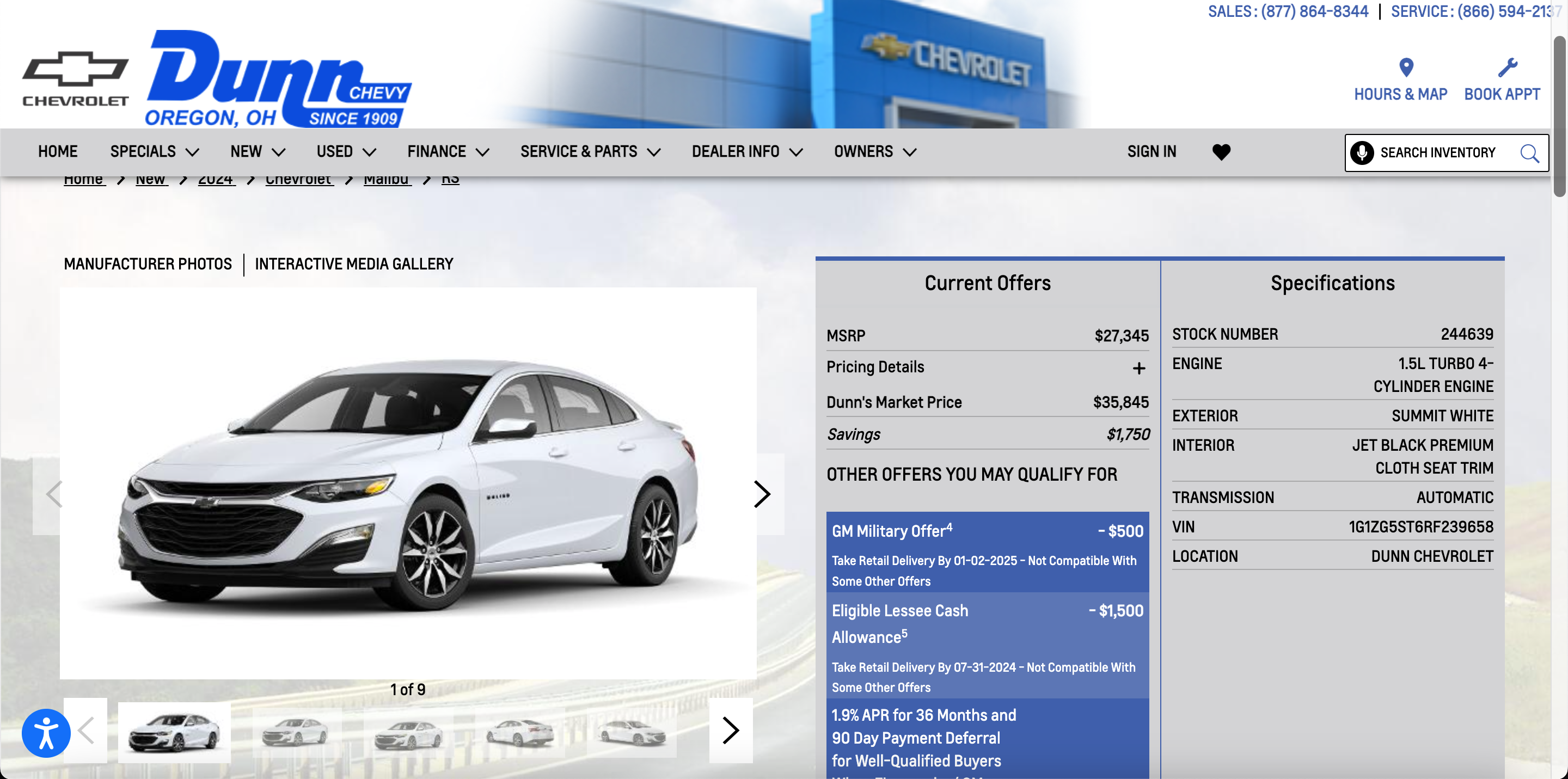
Task: Switch to Interactive Media Gallery tab
Action: click(x=354, y=264)
